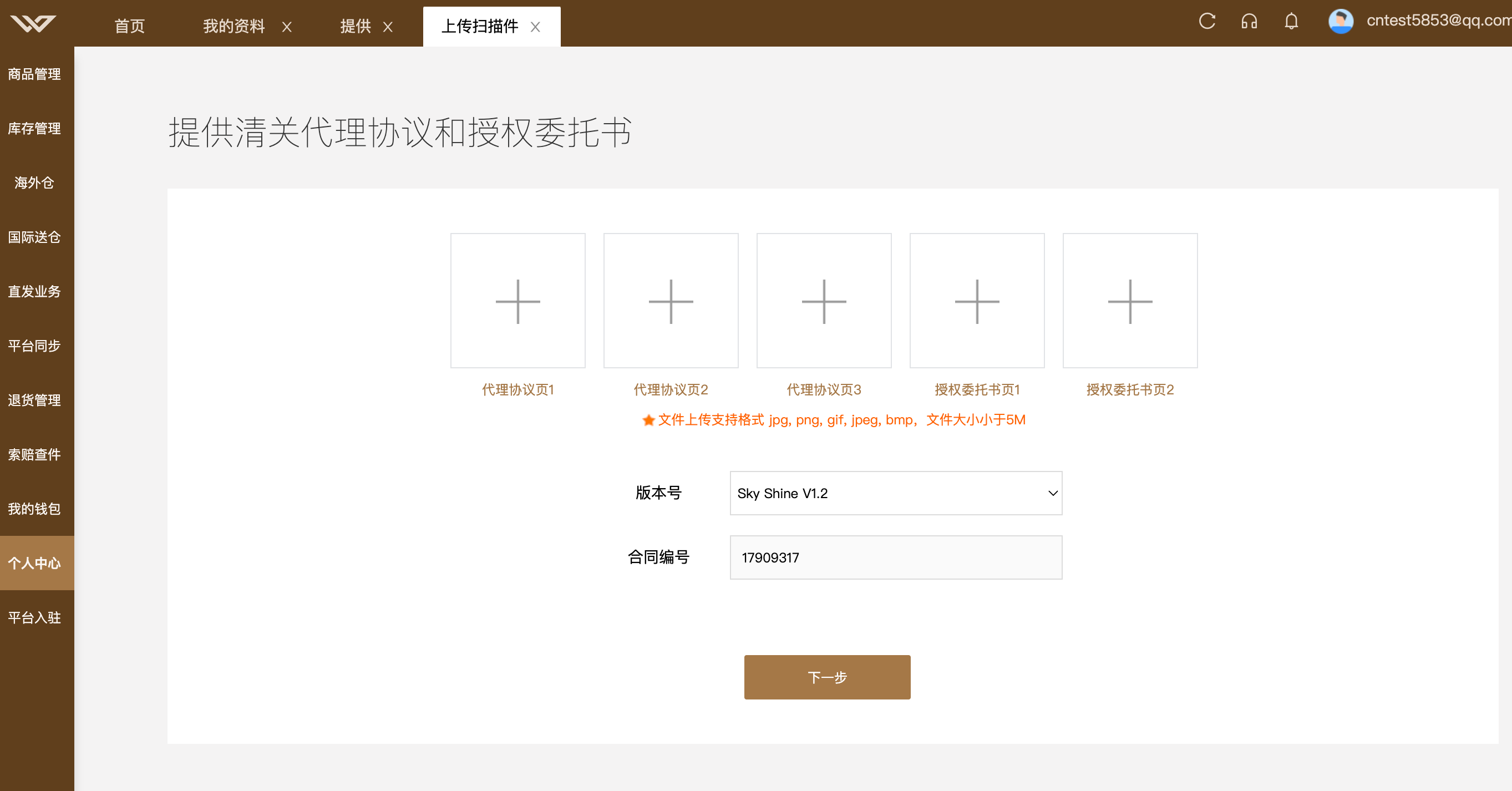The width and height of the screenshot is (1512, 791).
Task: Upload file for 代理协议页2 plus box
Action: pyautogui.click(x=671, y=301)
